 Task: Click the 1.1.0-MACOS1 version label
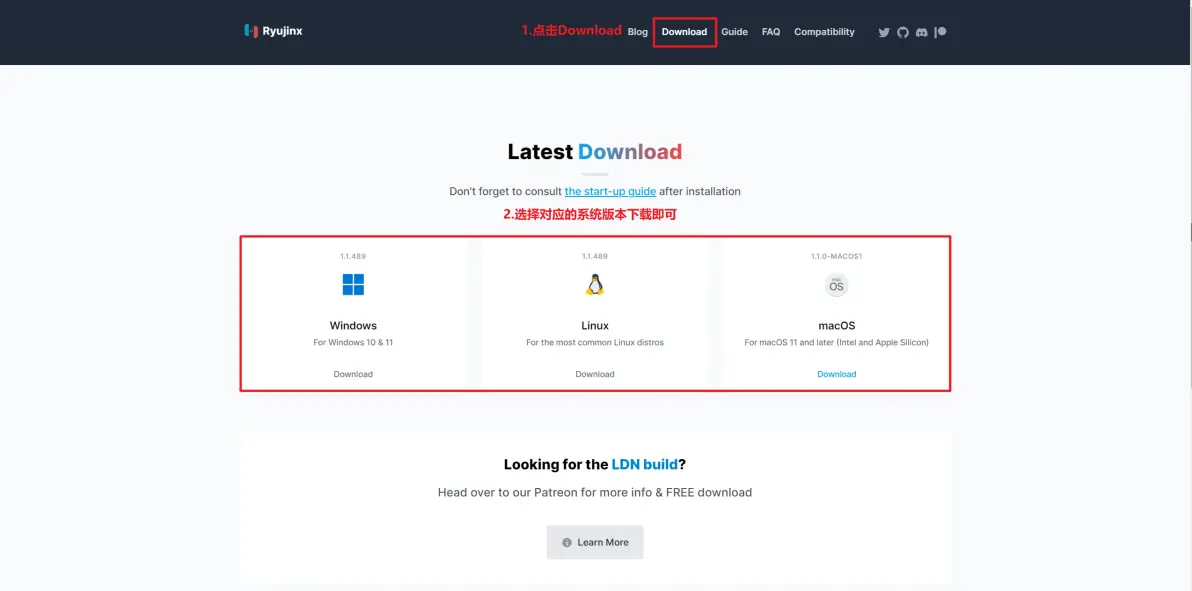836,256
